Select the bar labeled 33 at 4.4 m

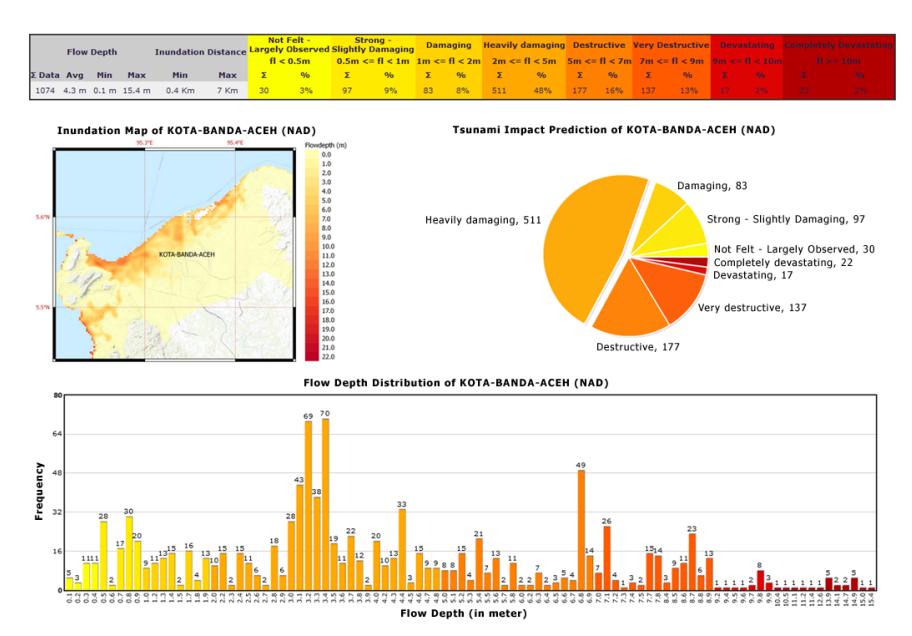click(402, 549)
